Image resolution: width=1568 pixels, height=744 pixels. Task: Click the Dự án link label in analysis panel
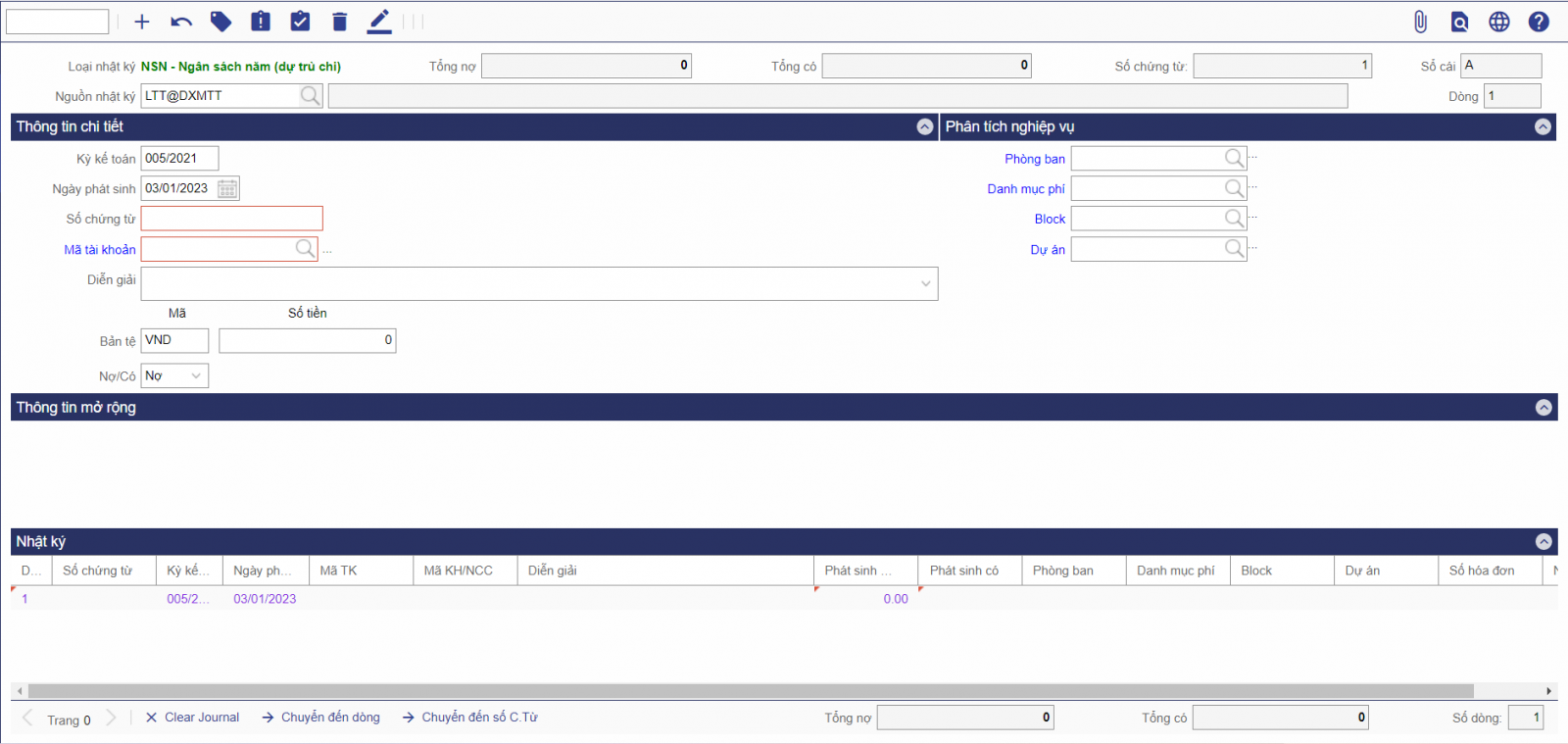[1048, 250]
